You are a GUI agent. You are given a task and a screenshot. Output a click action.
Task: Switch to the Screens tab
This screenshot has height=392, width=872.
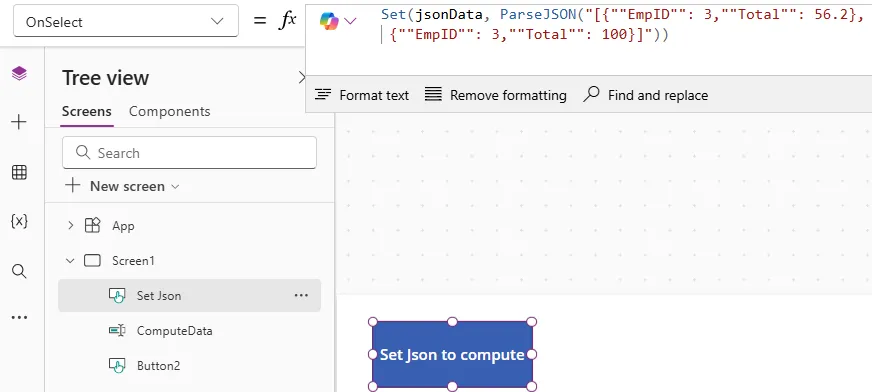pyautogui.click(x=87, y=111)
